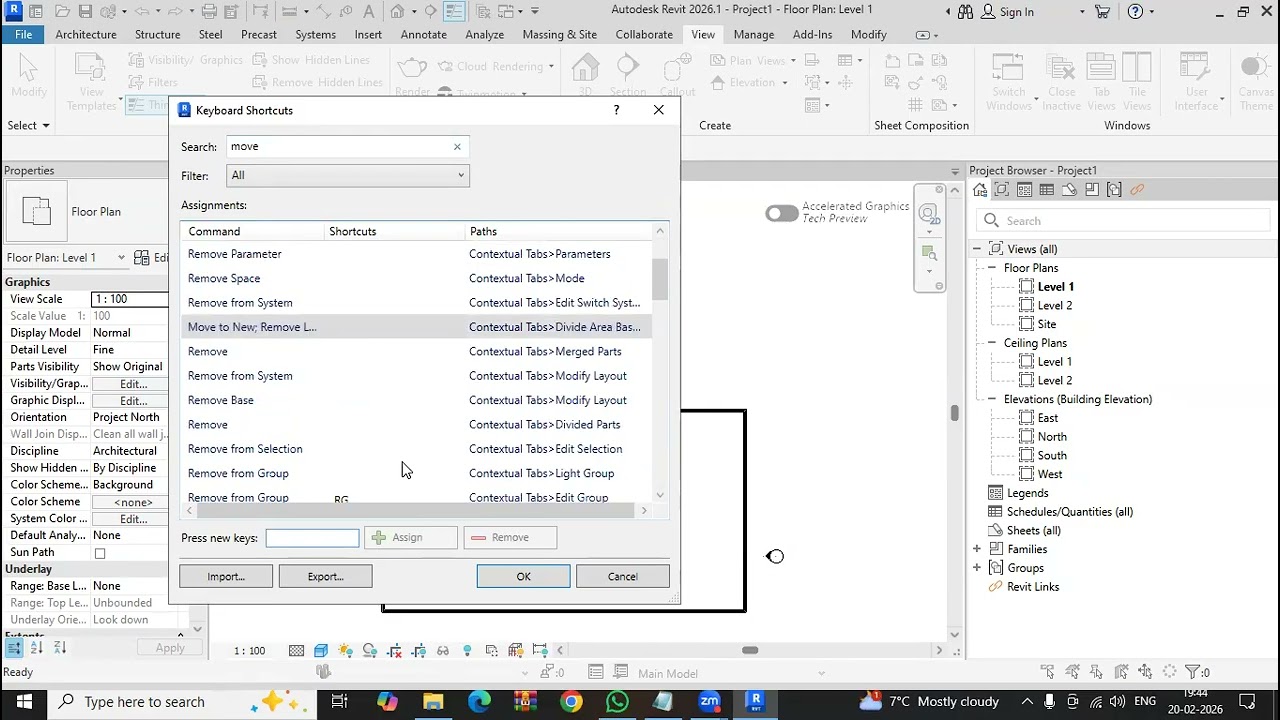Click Sign In in title bar
The width and height of the screenshot is (1280, 720).
1007,12
